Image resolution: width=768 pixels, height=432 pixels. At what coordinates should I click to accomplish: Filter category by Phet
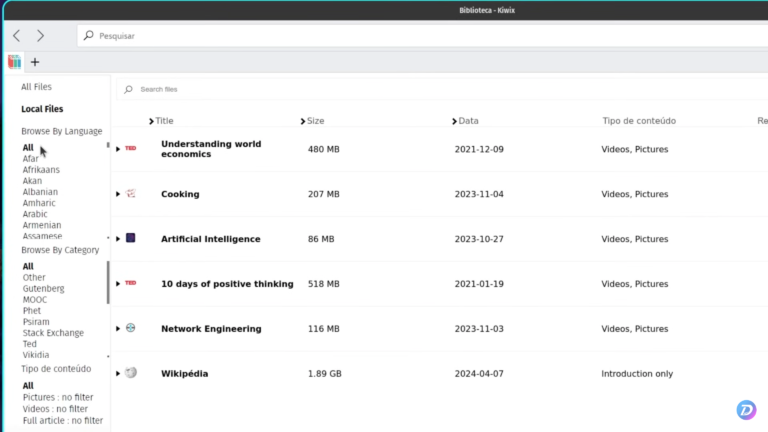tap(32, 311)
